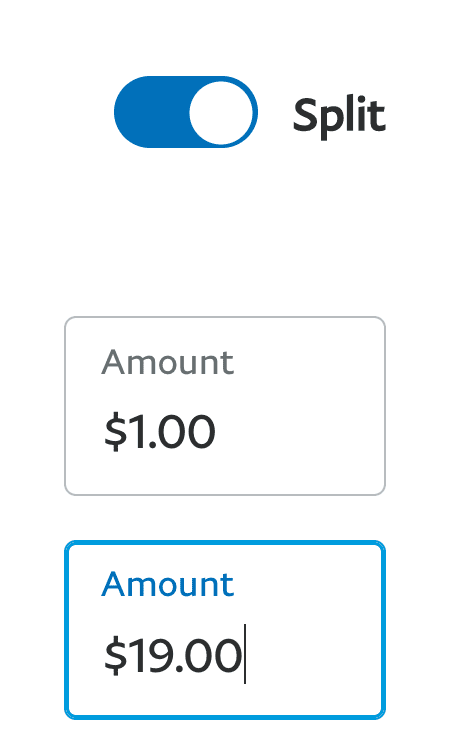450x754 pixels.
Task: Click the dollar sign in the $19.00 field
Action: (x=116, y=655)
